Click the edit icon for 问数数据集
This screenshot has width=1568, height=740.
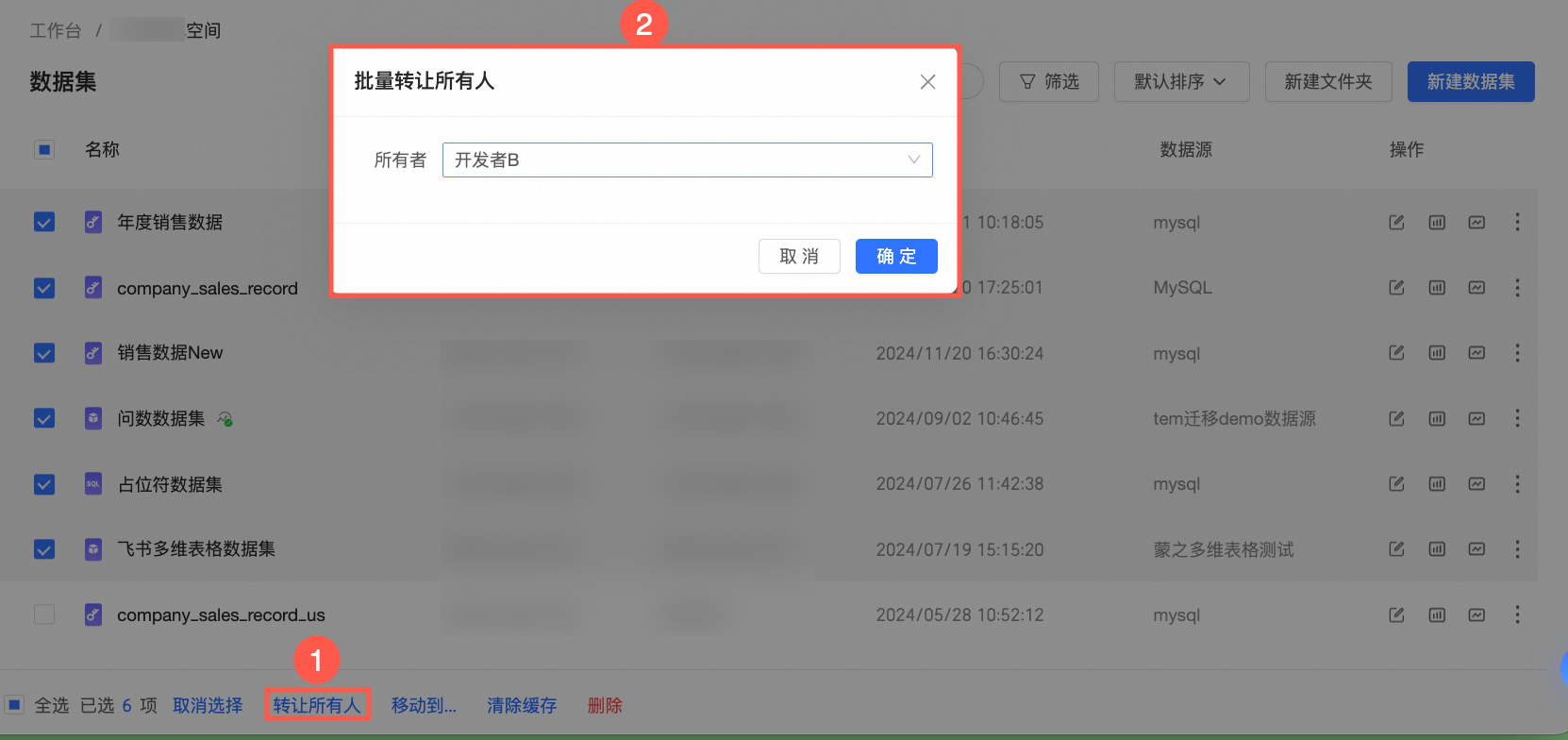[x=1396, y=418]
